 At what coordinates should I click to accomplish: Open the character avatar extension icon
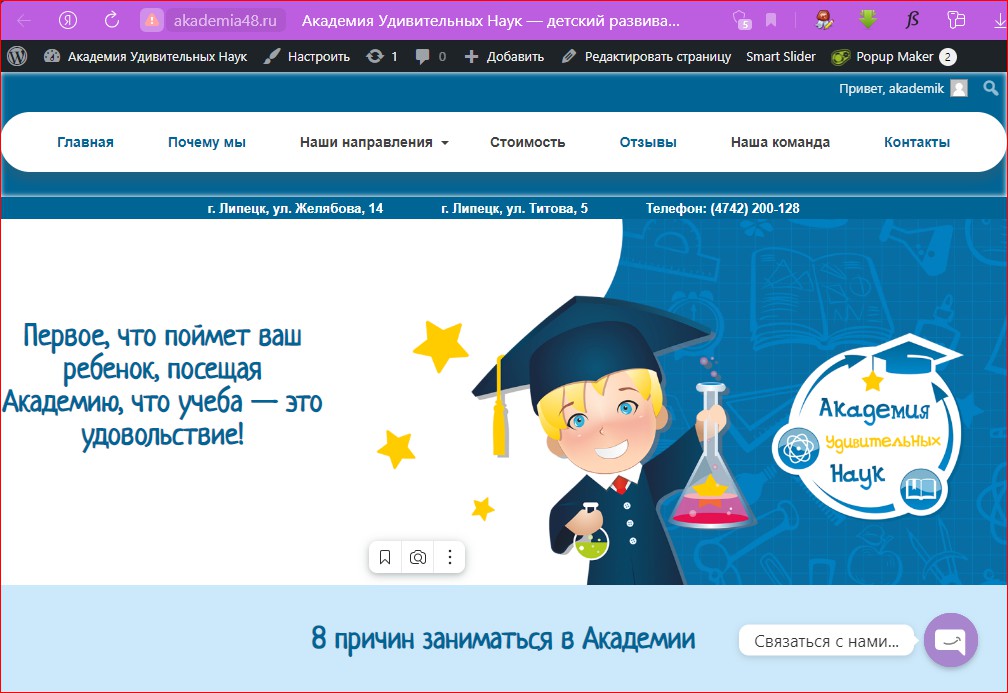point(824,20)
